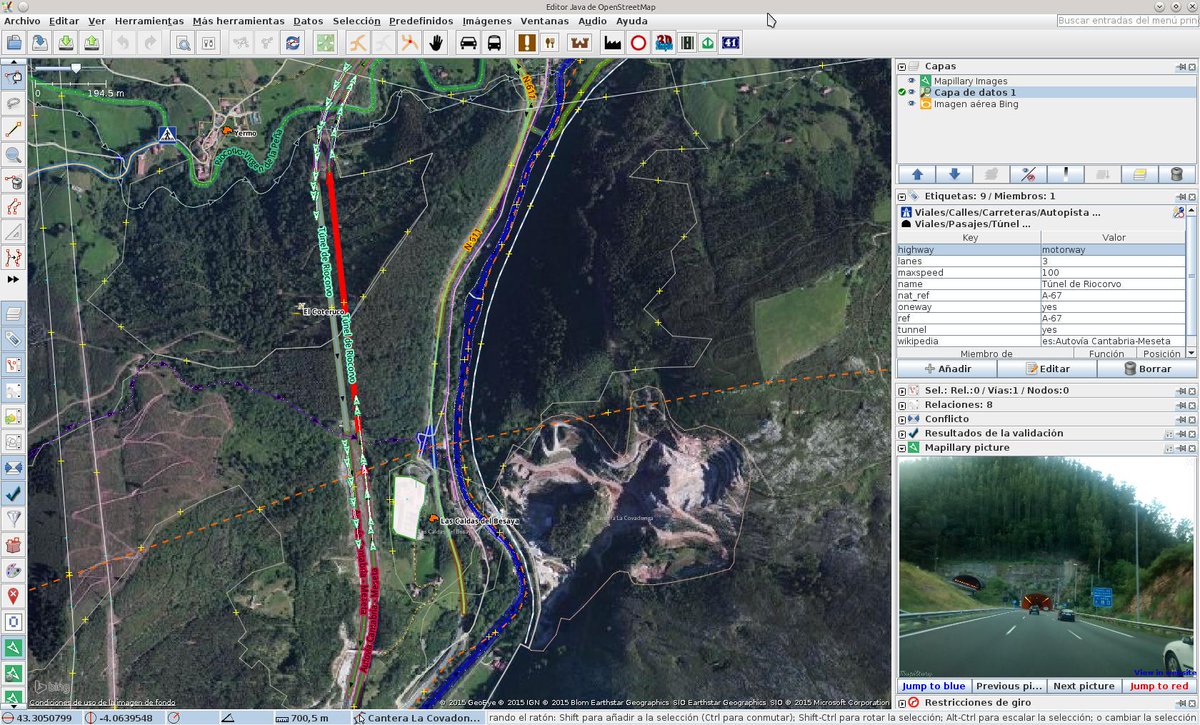The image size is (1200, 725).
Task: Click the Mapillary tunnel photo thumbnail
Action: click(1047, 568)
